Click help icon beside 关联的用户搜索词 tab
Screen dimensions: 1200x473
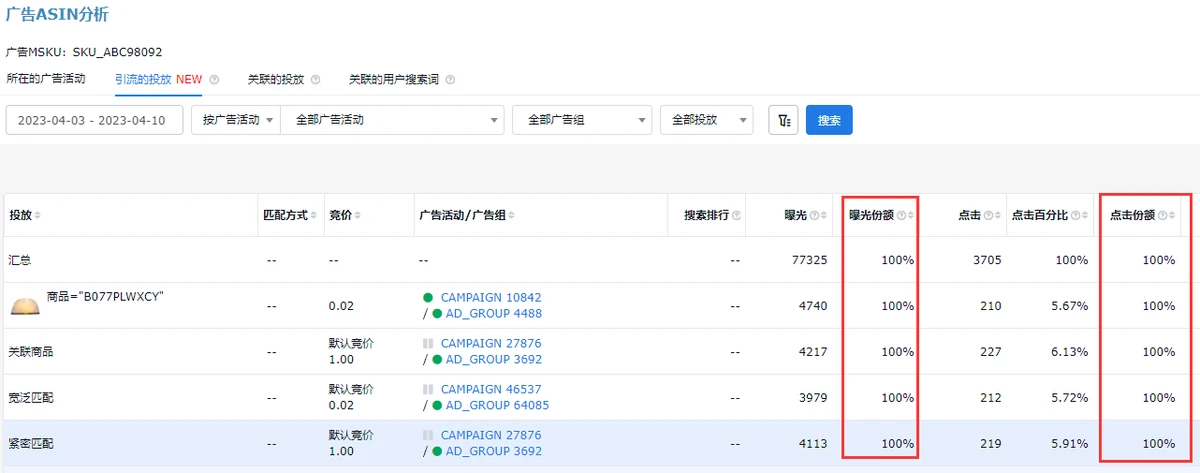(x=449, y=79)
